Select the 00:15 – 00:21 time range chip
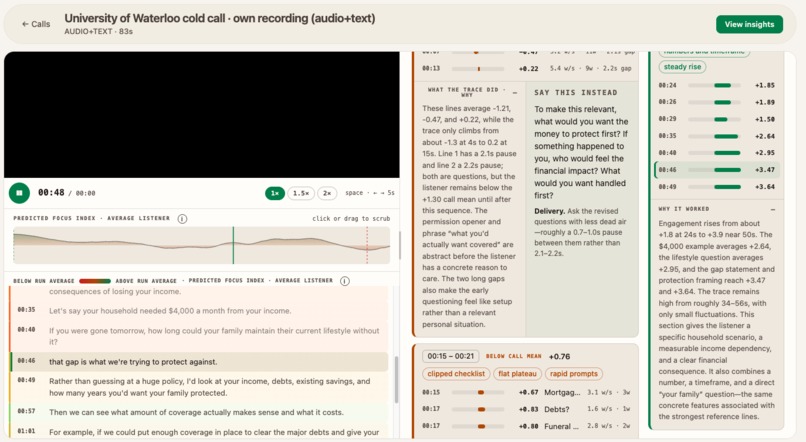 pyautogui.click(x=450, y=356)
